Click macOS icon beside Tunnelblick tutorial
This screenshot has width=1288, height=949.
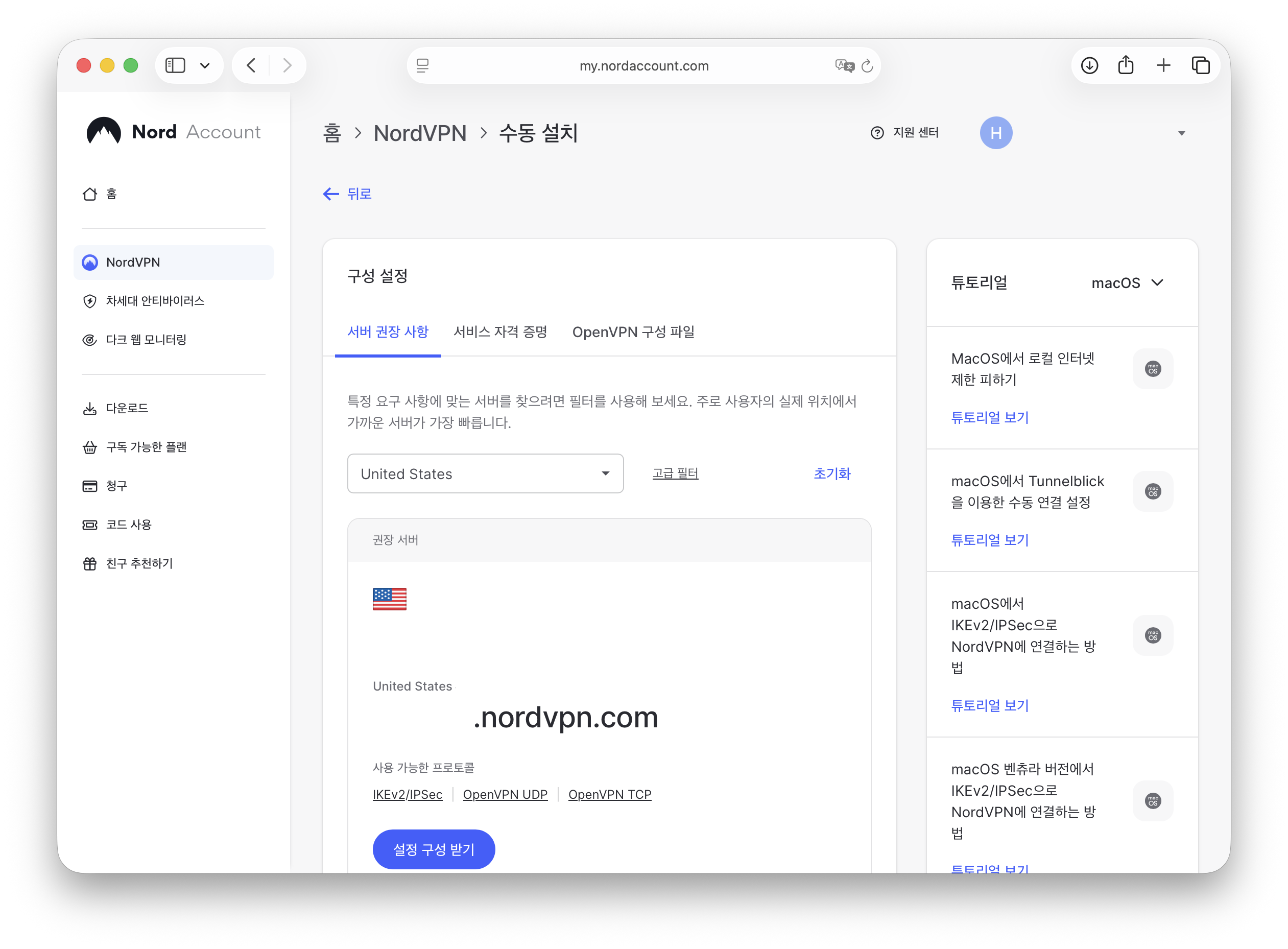click(1153, 492)
